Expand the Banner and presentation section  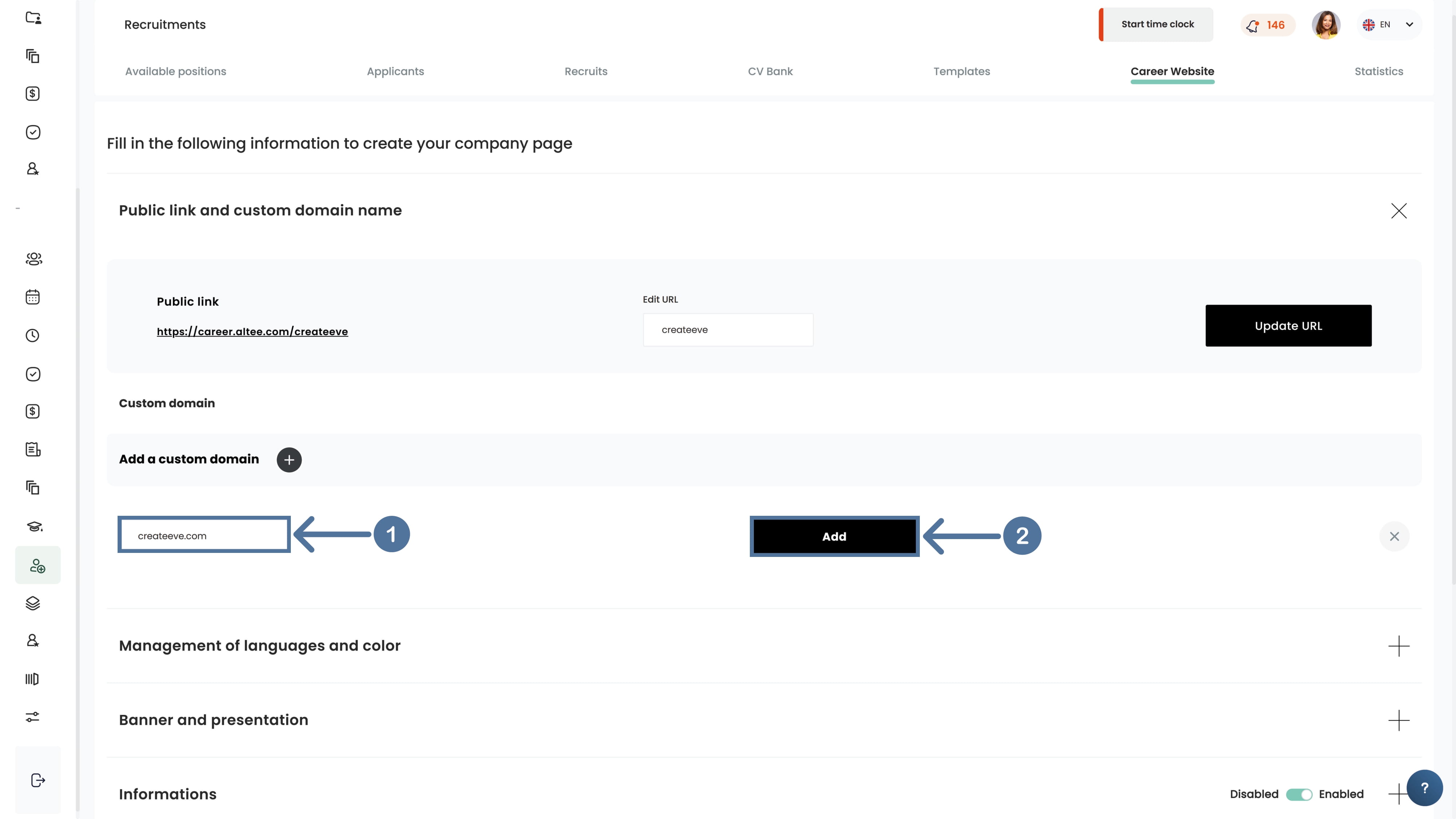point(1399,721)
